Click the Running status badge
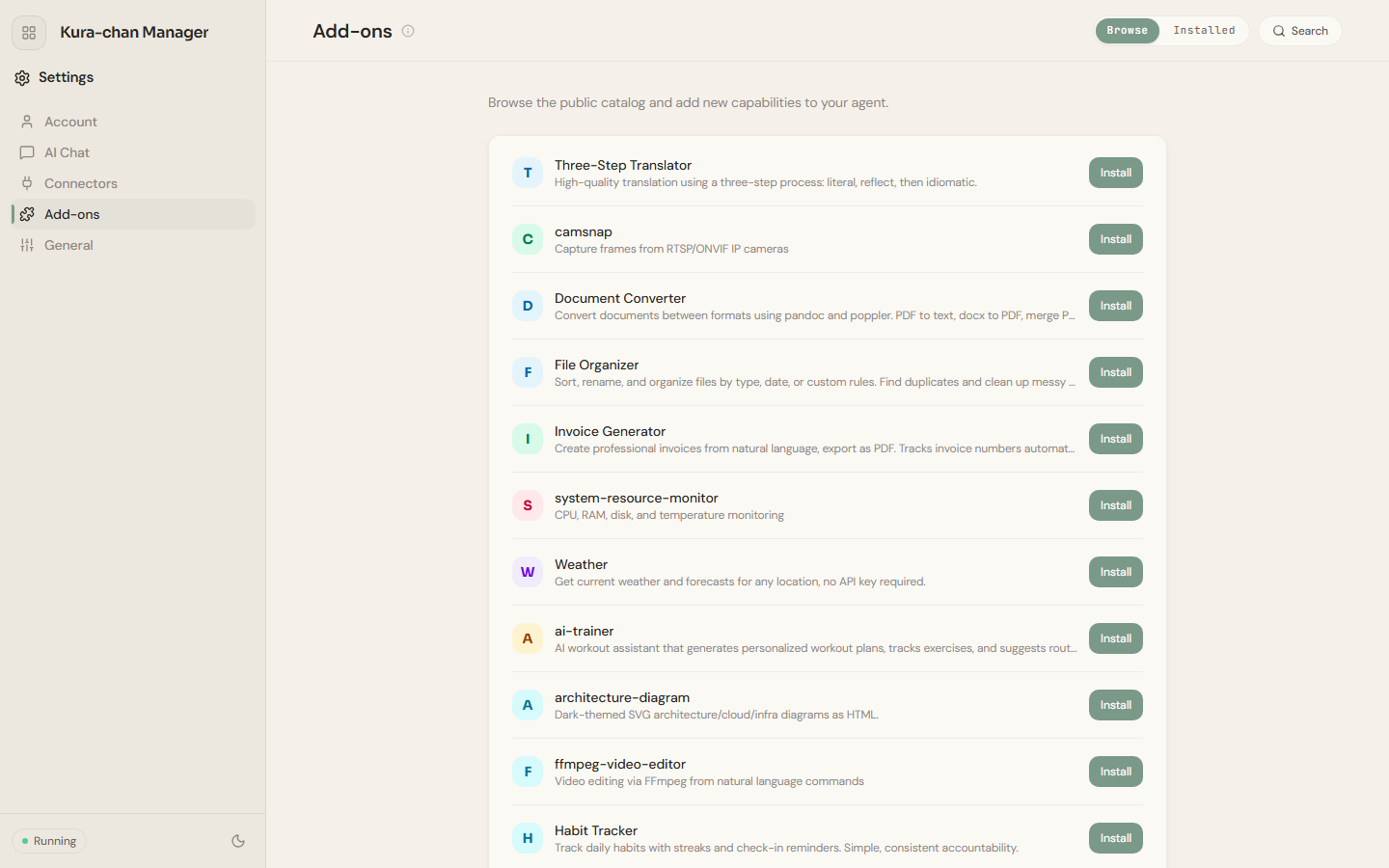 pyautogui.click(x=49, y=841)
